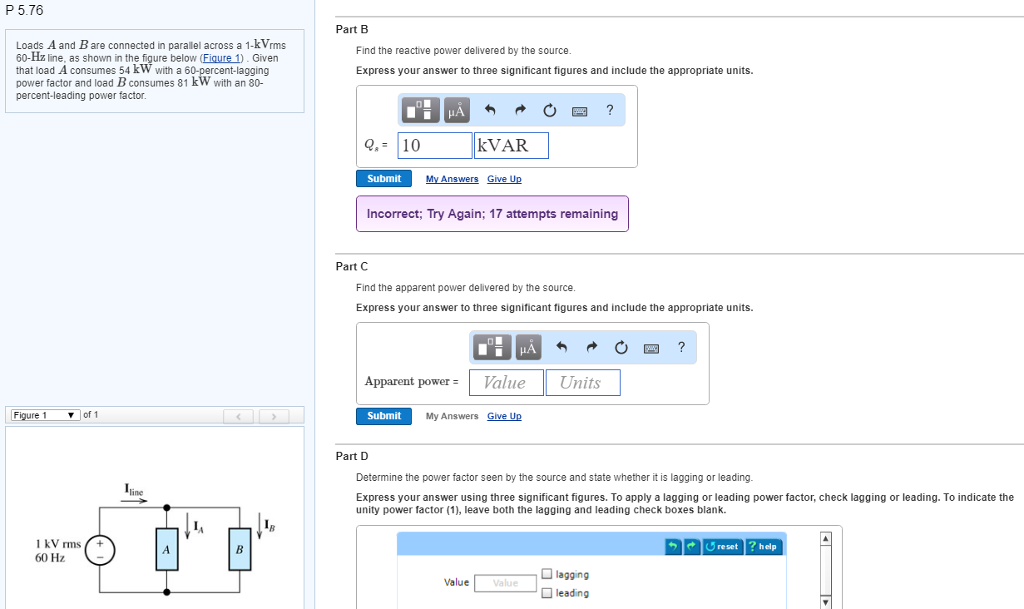
Task: Open Figure 1 link in problem statement
Action: click(221, 57)
